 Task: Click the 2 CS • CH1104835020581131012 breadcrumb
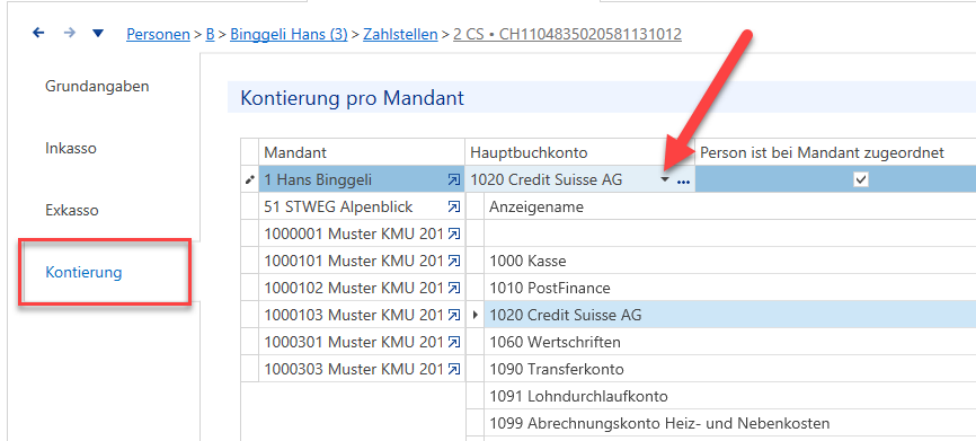567,34
